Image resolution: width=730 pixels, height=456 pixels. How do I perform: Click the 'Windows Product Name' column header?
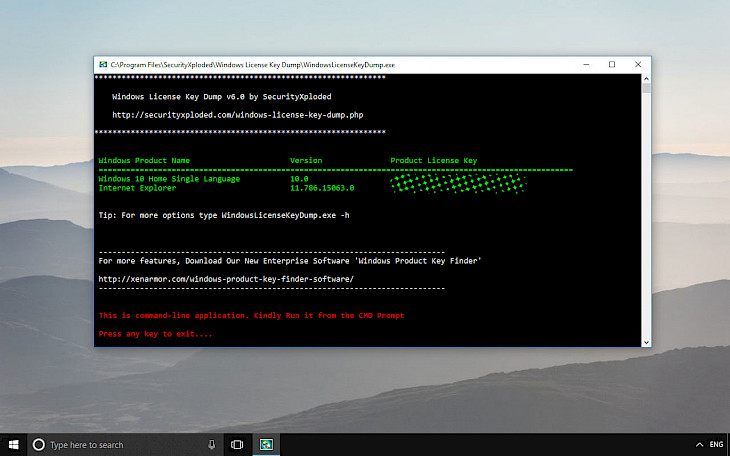pyautogui.click(x=144, y=161)
